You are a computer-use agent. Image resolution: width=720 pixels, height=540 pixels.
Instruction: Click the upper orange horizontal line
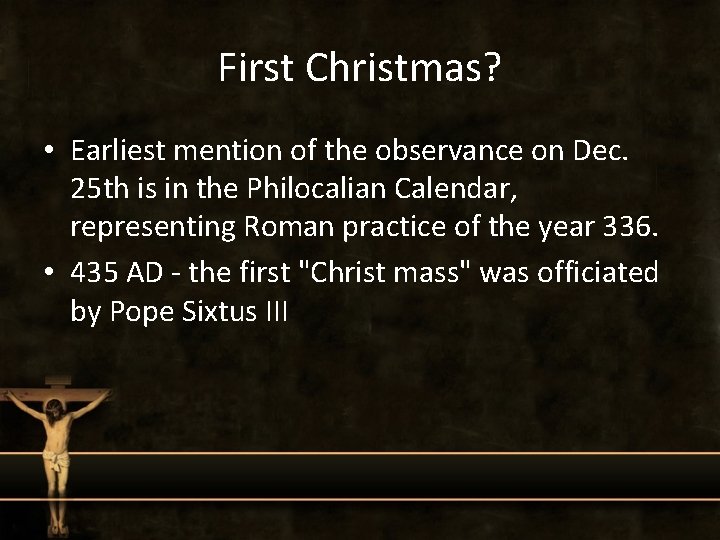tap(360, 454)
